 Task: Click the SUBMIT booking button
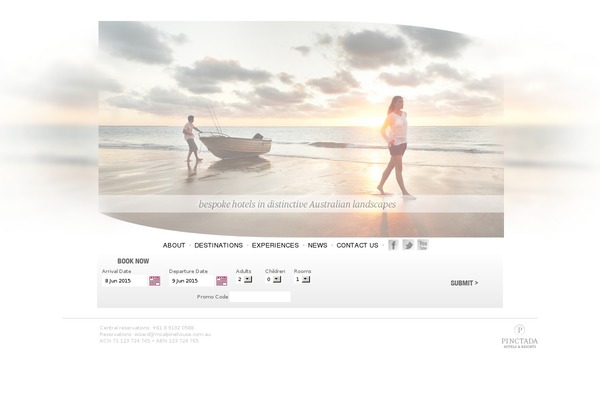click(464, 283)
